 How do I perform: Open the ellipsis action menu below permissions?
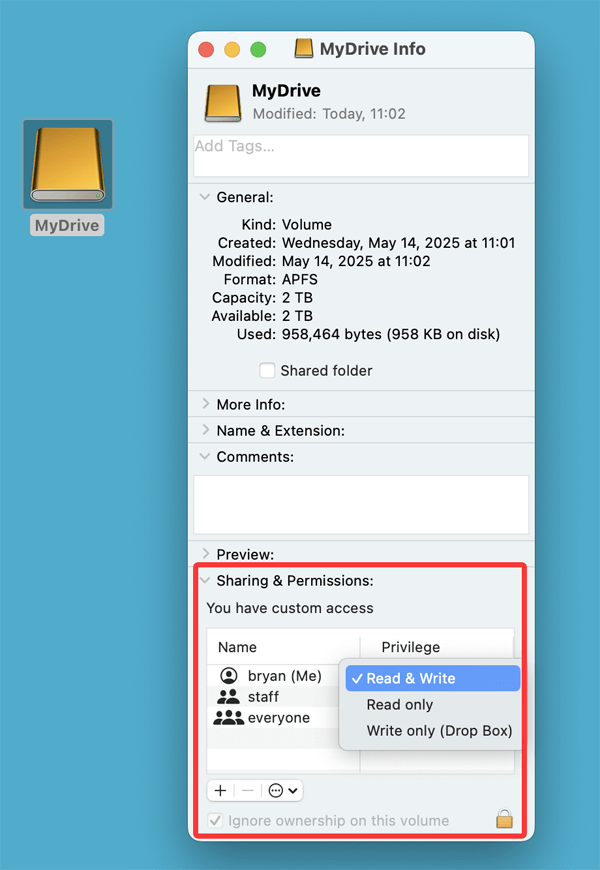[x=283, y=790]
